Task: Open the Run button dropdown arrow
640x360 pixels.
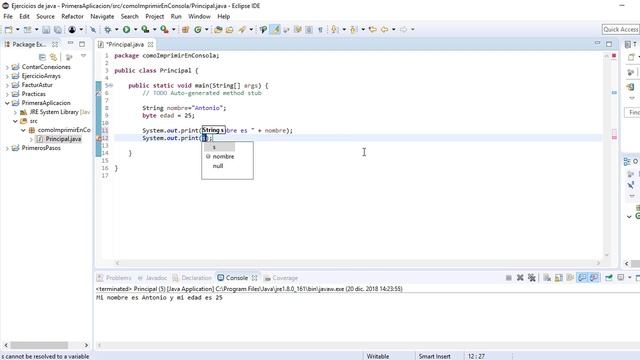Action: [136, 30]
